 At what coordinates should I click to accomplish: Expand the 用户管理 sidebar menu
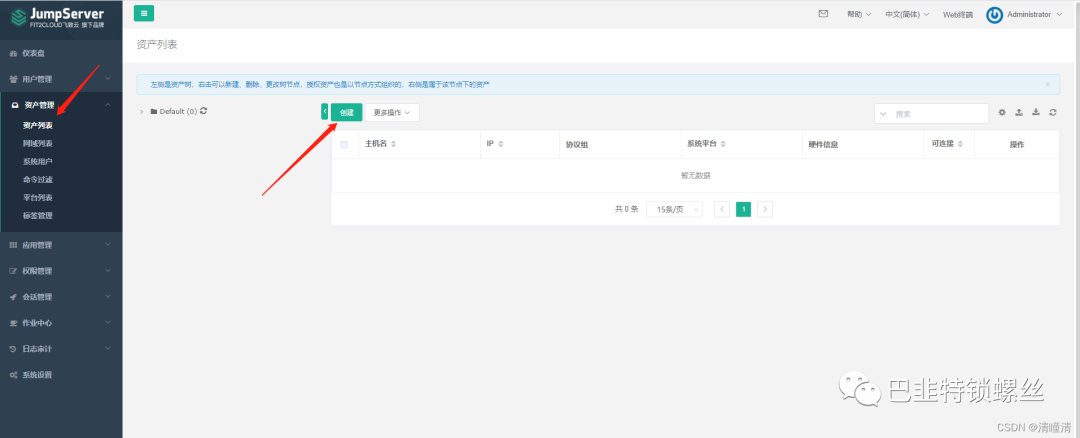(x=61, y=79)
